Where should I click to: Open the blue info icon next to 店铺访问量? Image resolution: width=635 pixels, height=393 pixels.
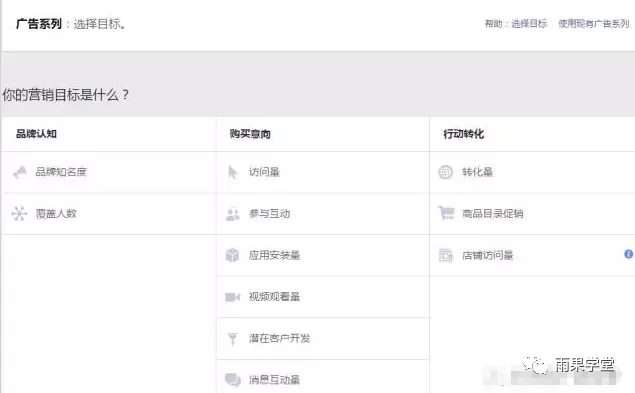point(629,254)
